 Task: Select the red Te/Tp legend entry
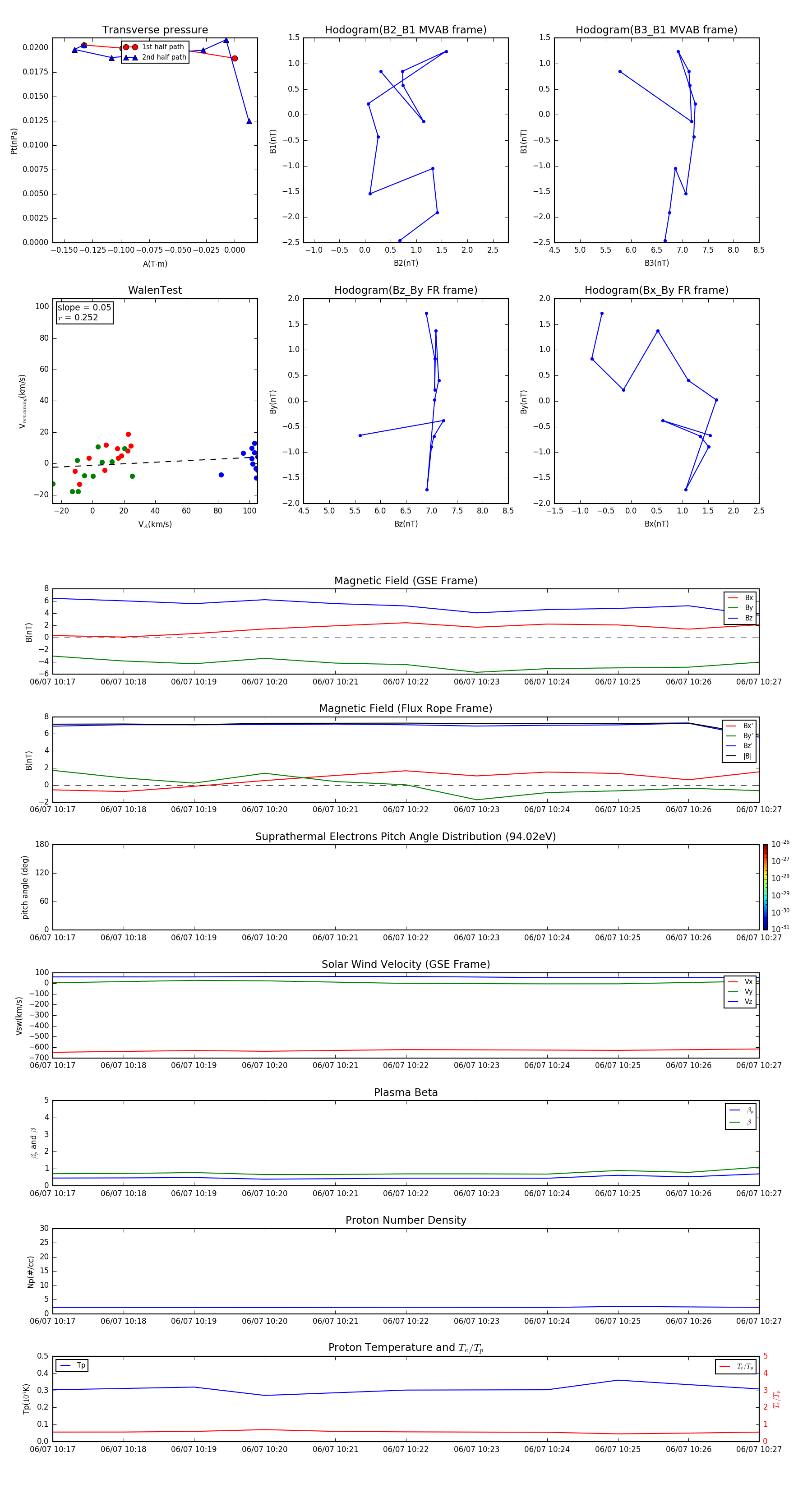(x=736, y=1366)
